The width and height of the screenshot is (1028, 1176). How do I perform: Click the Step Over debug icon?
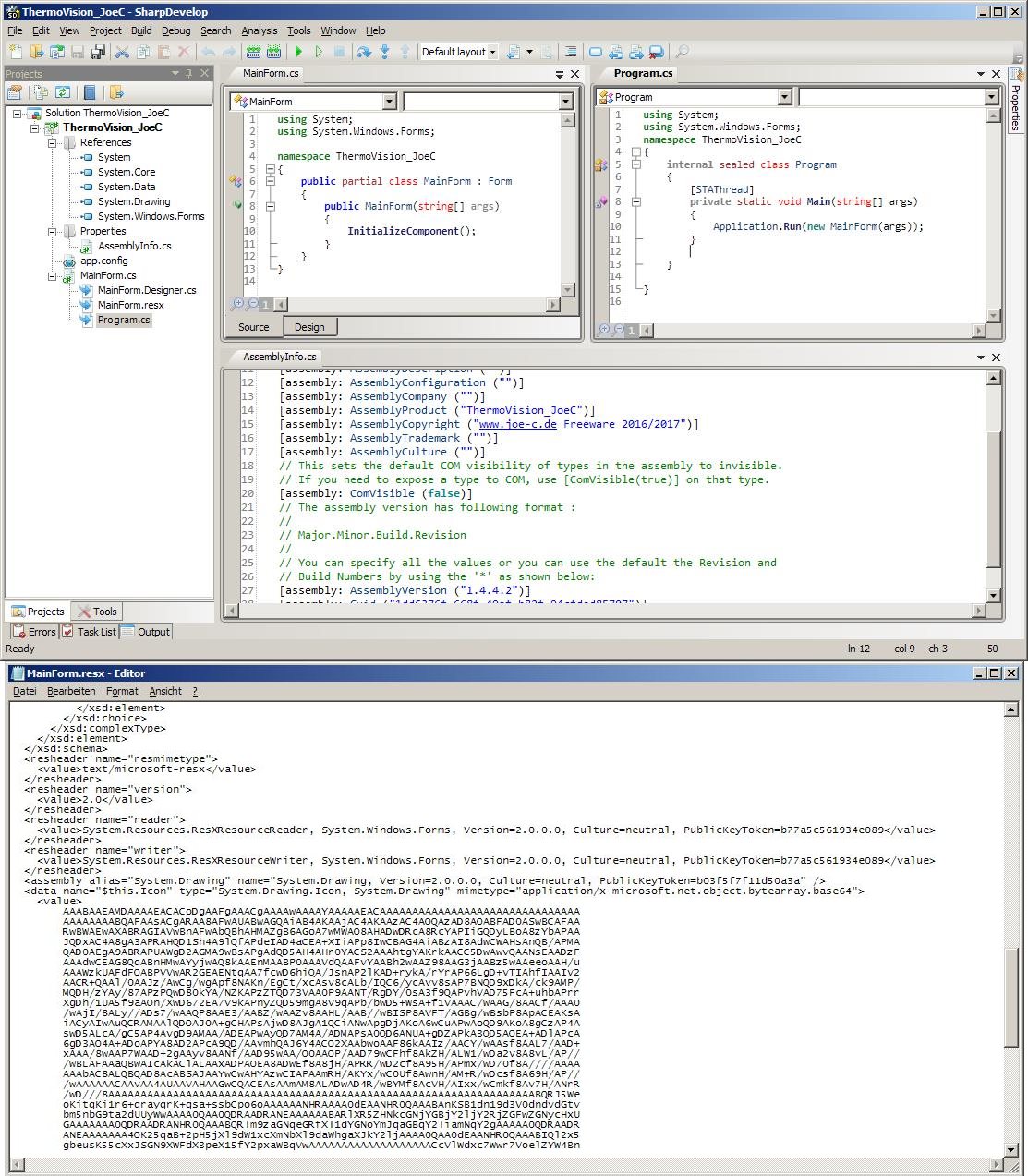(x=364, y=52)
